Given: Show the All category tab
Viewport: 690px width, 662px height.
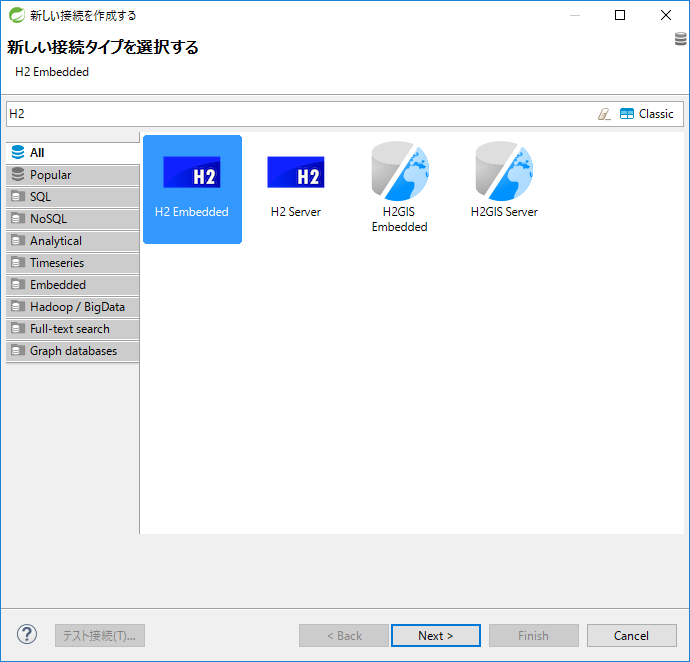Looking at the screenshot, I should [x=73, y=153].
